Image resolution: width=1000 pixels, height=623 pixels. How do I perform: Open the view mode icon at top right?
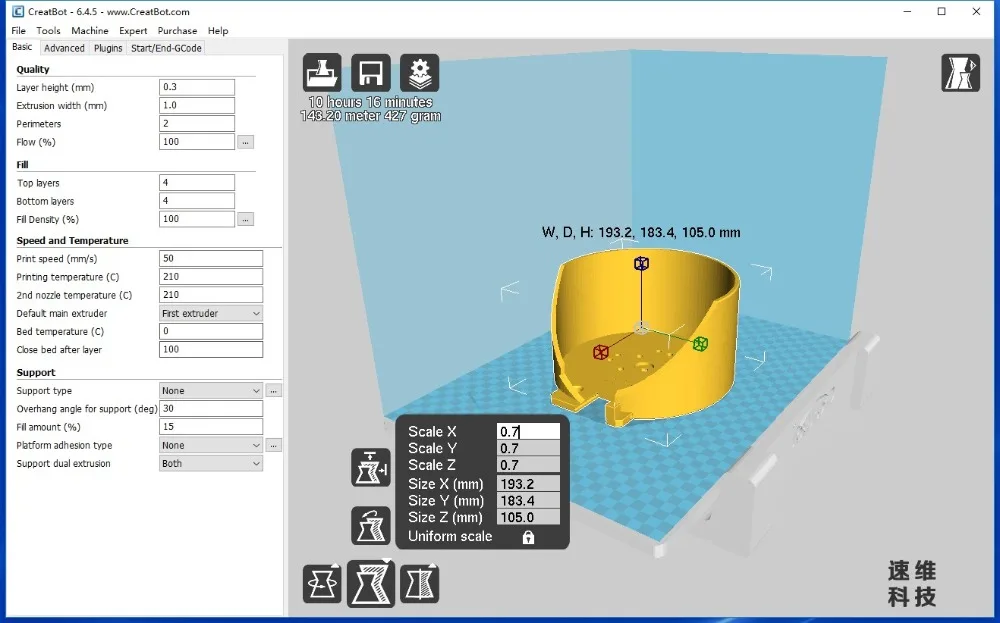960,73
